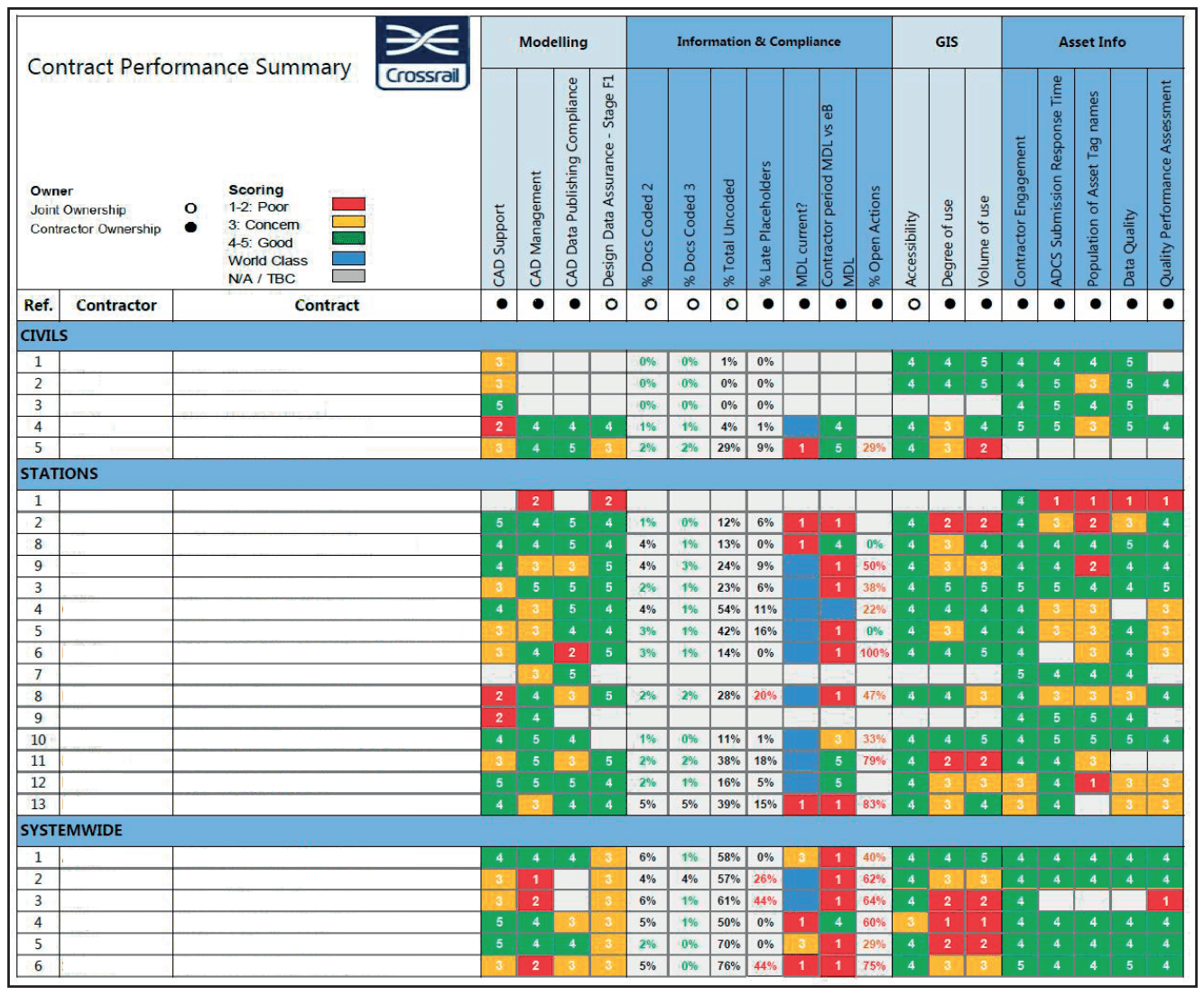The image size is (1204, 996).
Task: Click the Contract Performance Summary title
Action: (x=189, y=67)
